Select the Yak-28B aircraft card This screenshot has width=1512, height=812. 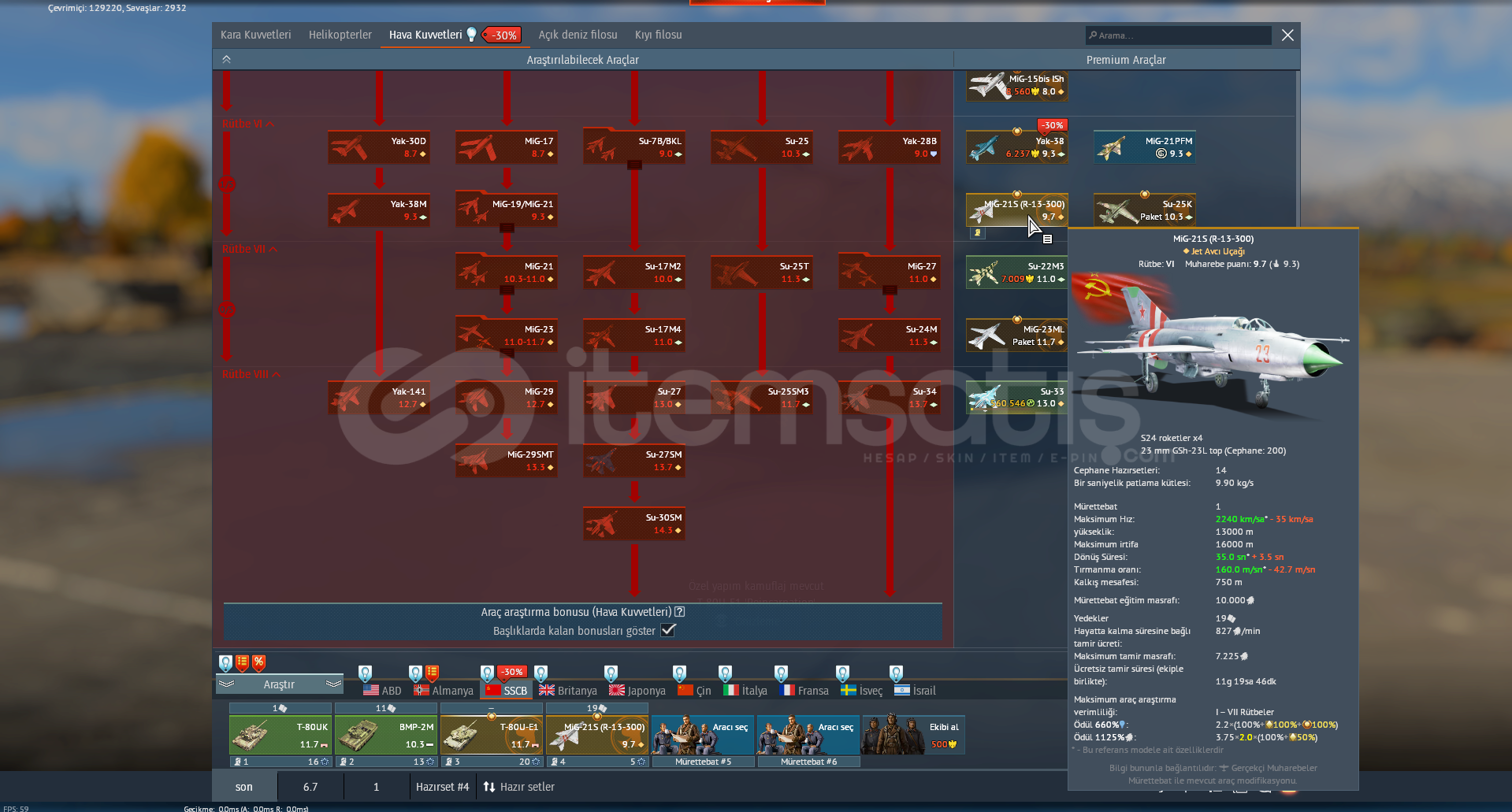[890, 147]
